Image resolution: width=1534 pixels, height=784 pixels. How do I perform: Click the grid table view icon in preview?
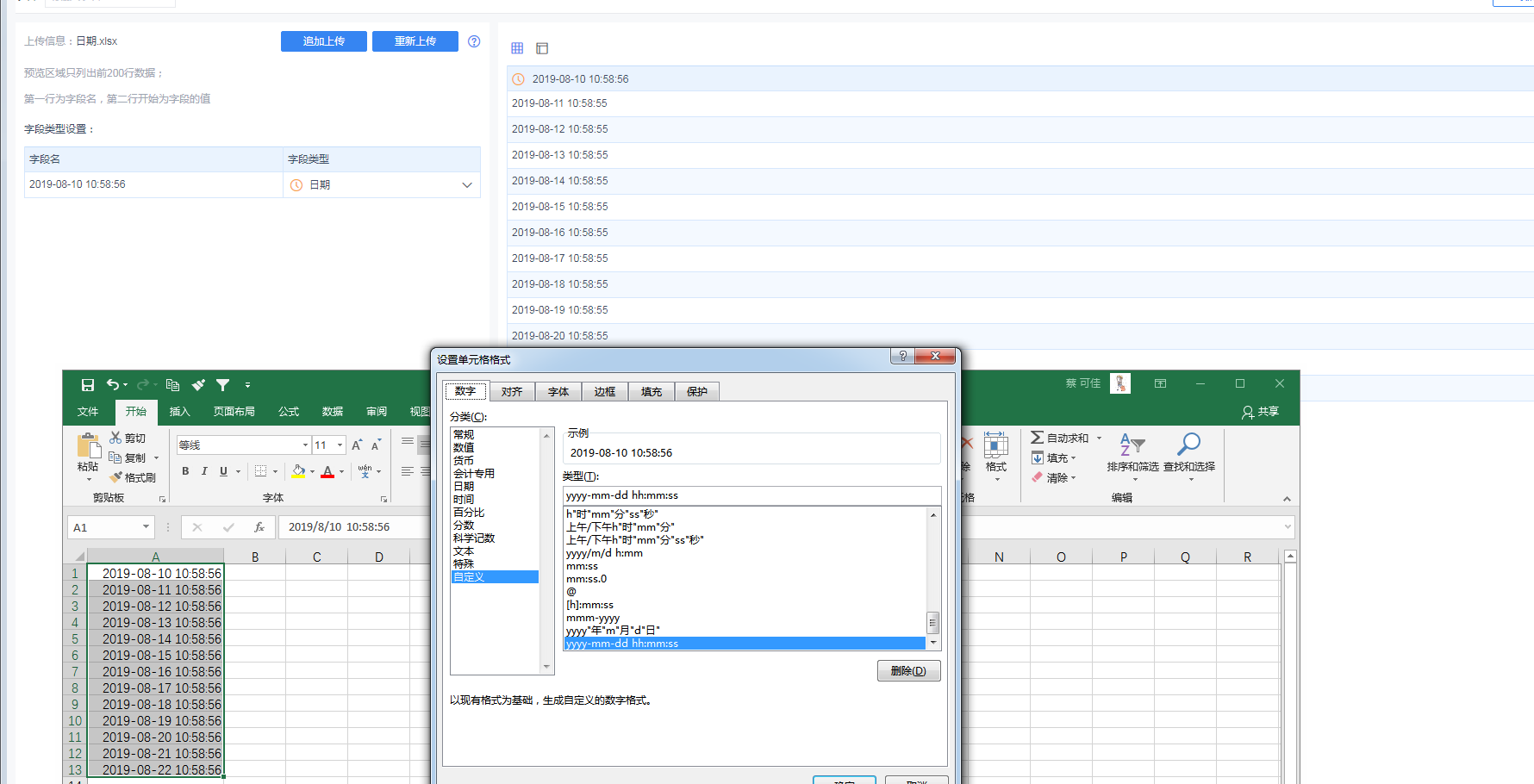click(517, 48)
